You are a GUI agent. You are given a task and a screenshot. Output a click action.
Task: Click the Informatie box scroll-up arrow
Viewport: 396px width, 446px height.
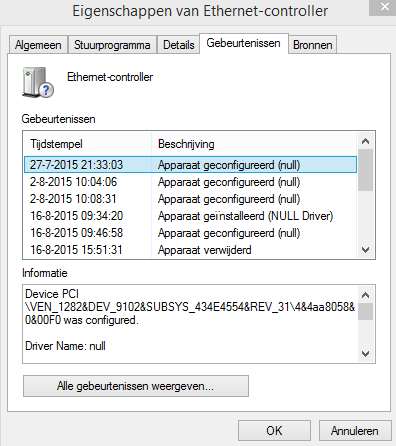coord(365,295)
